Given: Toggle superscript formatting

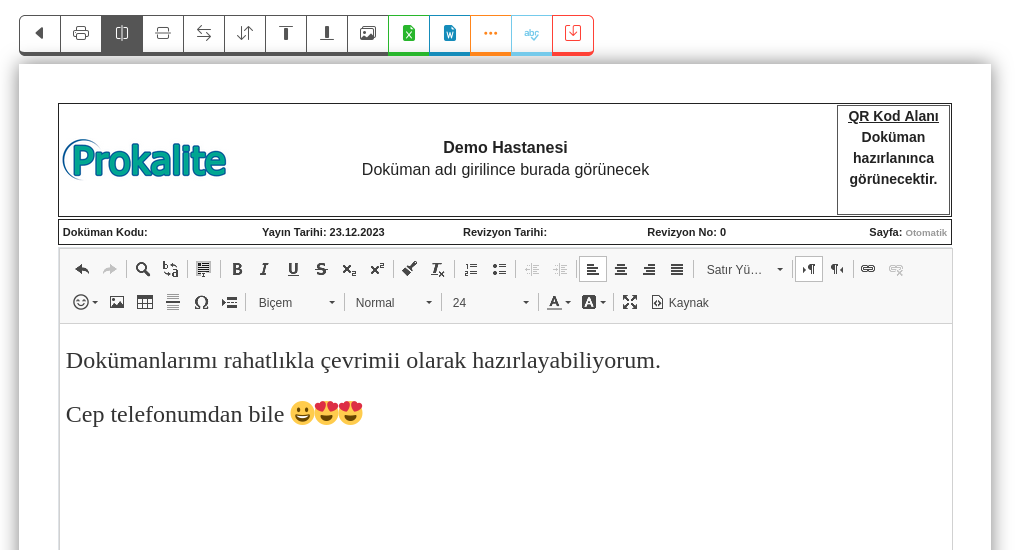Looking at the screenshot, I should (377, 269).
